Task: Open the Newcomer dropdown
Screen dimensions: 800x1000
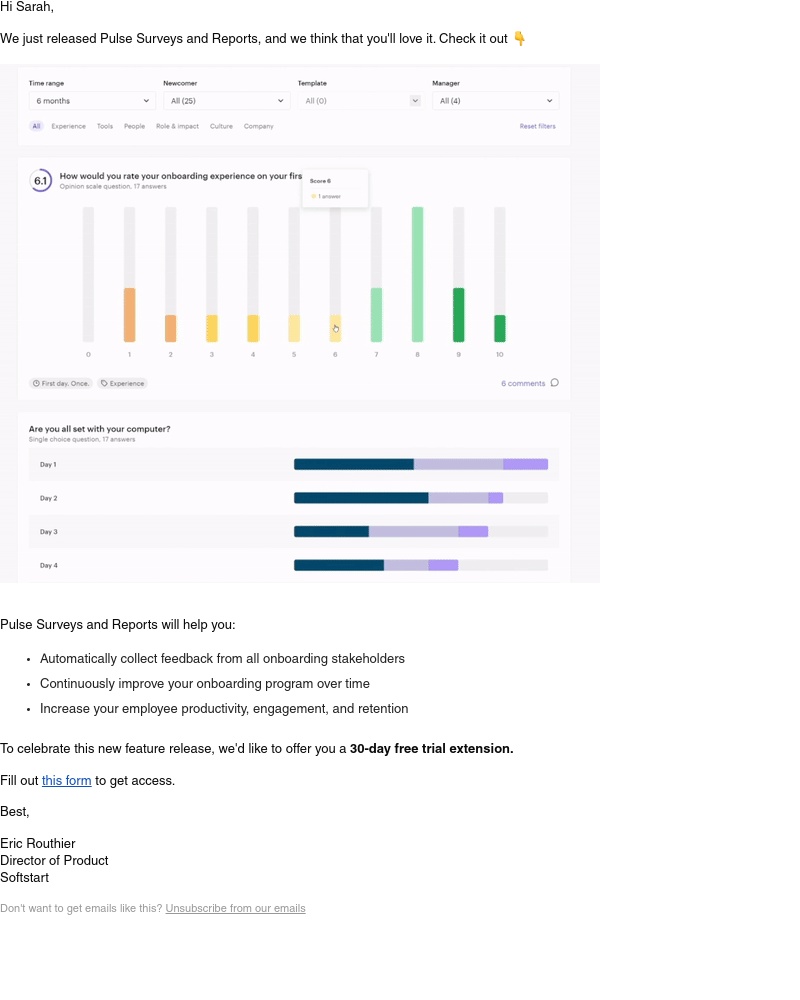Action: point(226,101)
